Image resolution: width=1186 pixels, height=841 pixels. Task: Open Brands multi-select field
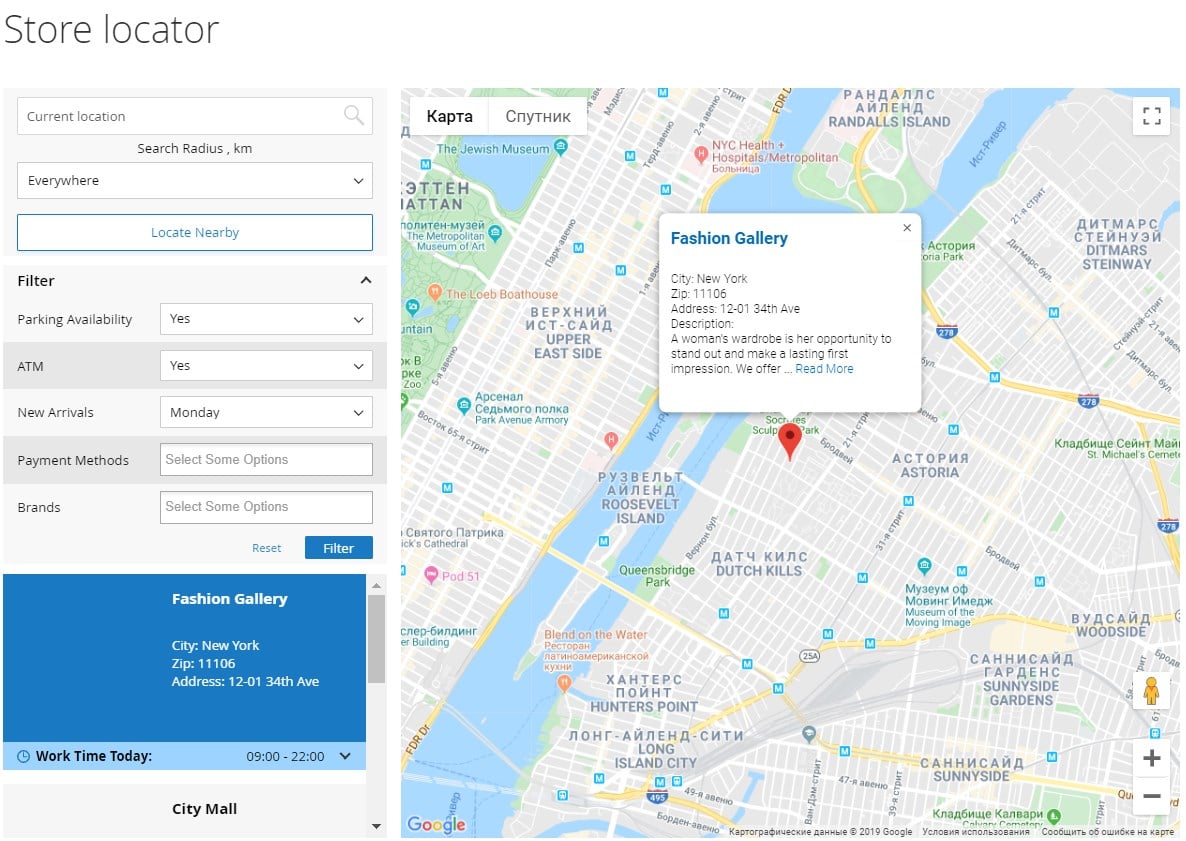pyautogui.click(x=266, y=507)
